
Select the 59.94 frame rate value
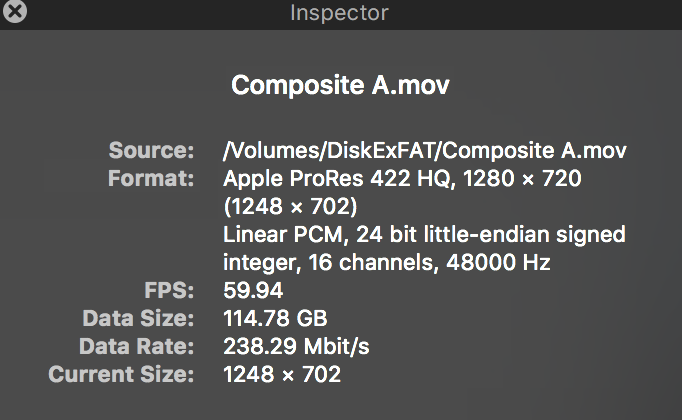click(x=253, y=291)
